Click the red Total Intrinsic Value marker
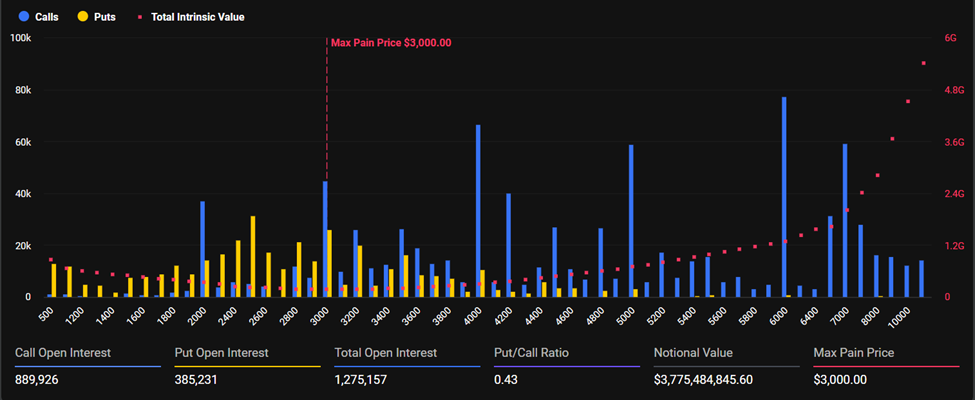This screenshot has height=400, width=975. click(x=141, y=17)
